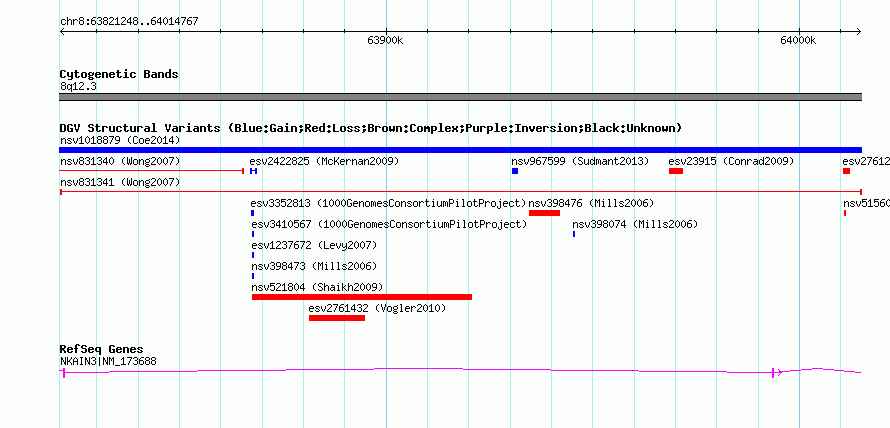This screenshot has height=428, width=890.
Task: Select the nsv967599 (Sudmant2013) label
Action: pyautogui.click(x=580, y=162)
